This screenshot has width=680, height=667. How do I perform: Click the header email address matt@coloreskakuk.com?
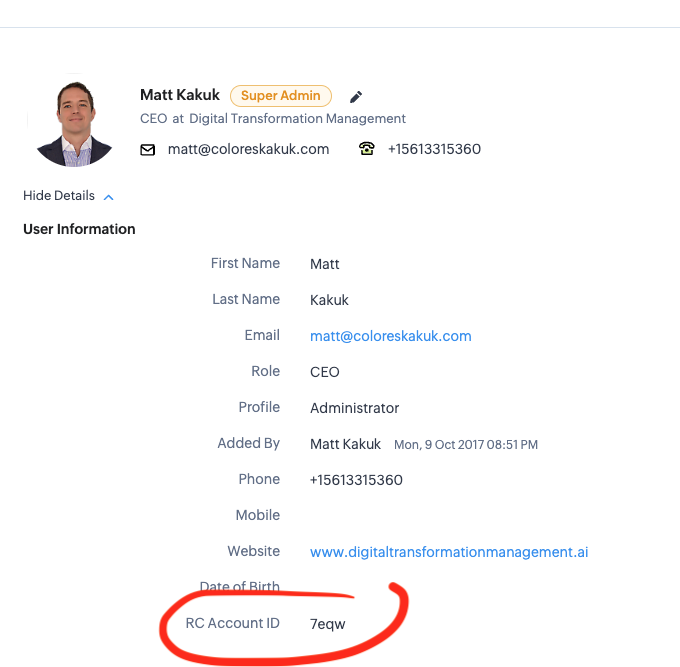[x=248, y=149]
